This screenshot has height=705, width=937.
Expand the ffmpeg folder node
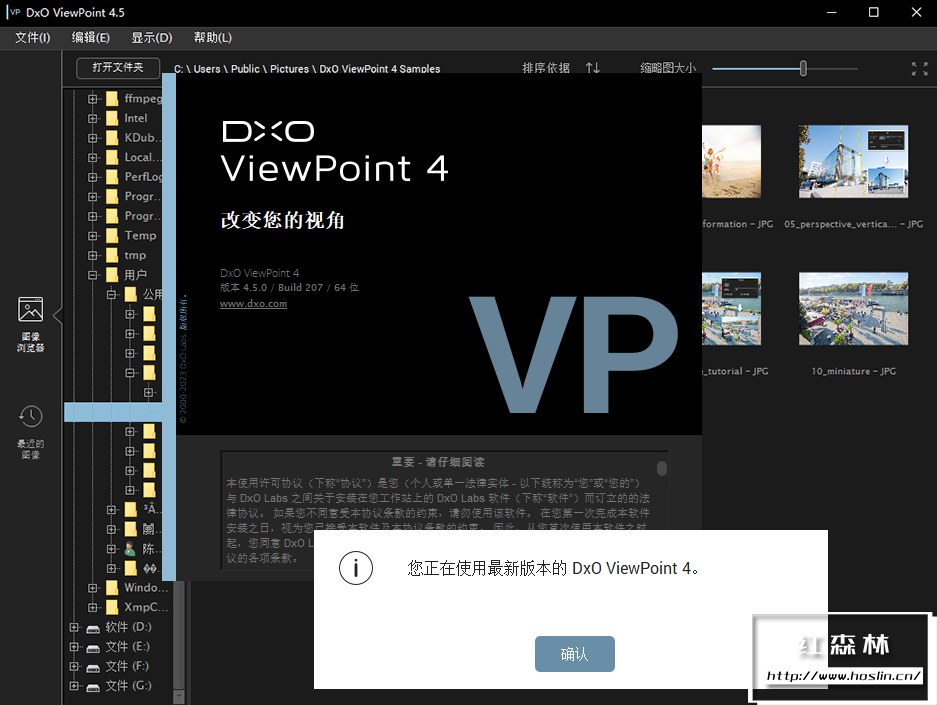pyautogui.click(x=93, y=99)
